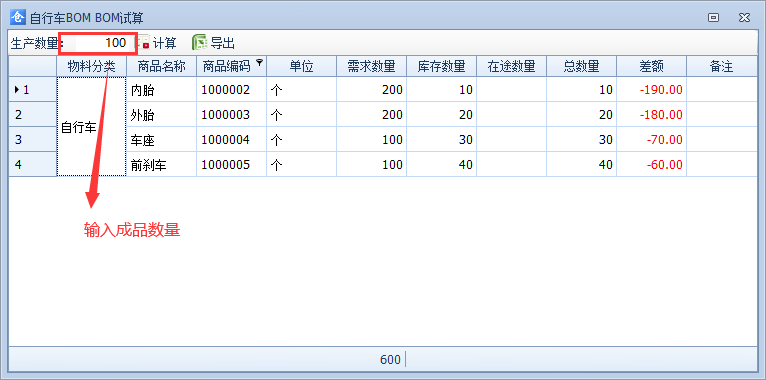This screenshot has width=766, height=380.
Task: Click demand quantity 200 for 外胎
Action: pos(371,114)
